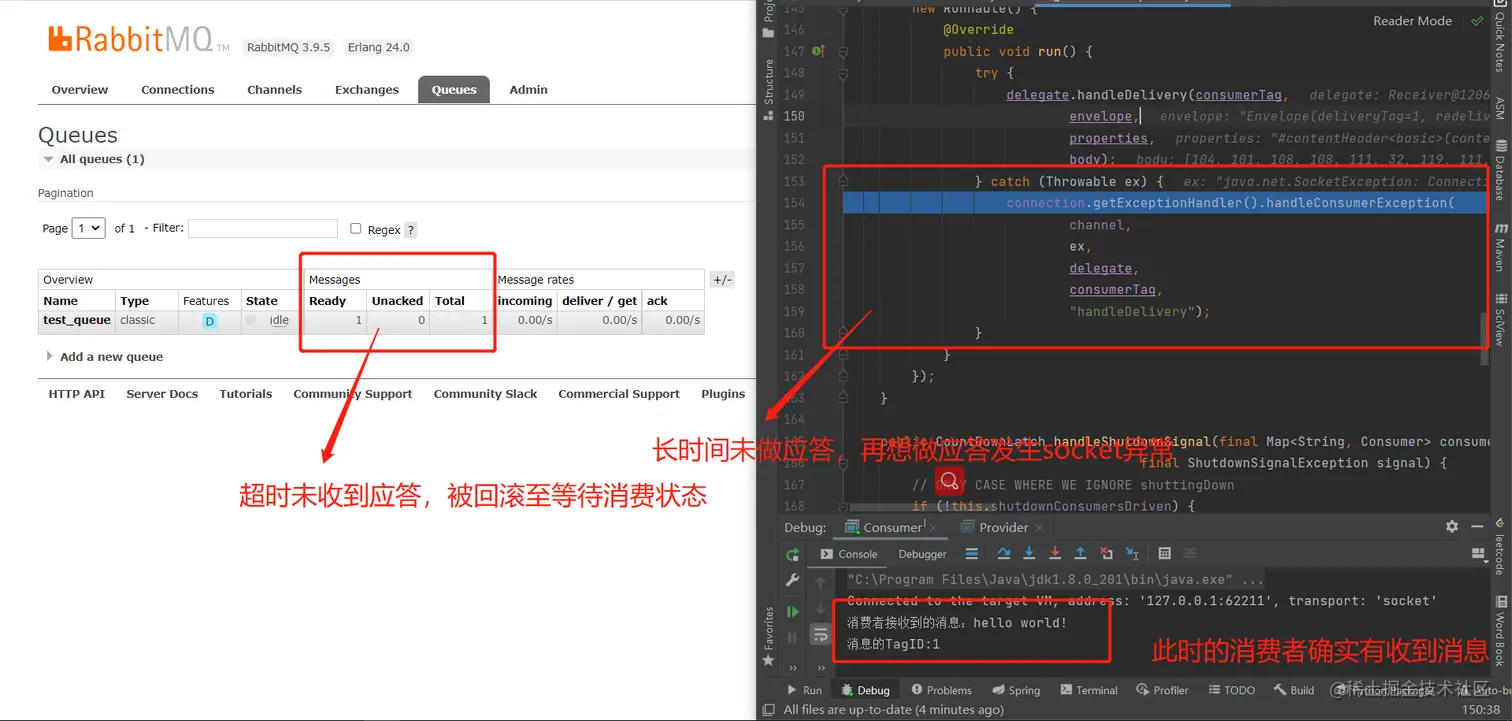Screen dimensions: 1512x721
Task: Click the Step Into debugger icon
Action: tap(1028, 553)
